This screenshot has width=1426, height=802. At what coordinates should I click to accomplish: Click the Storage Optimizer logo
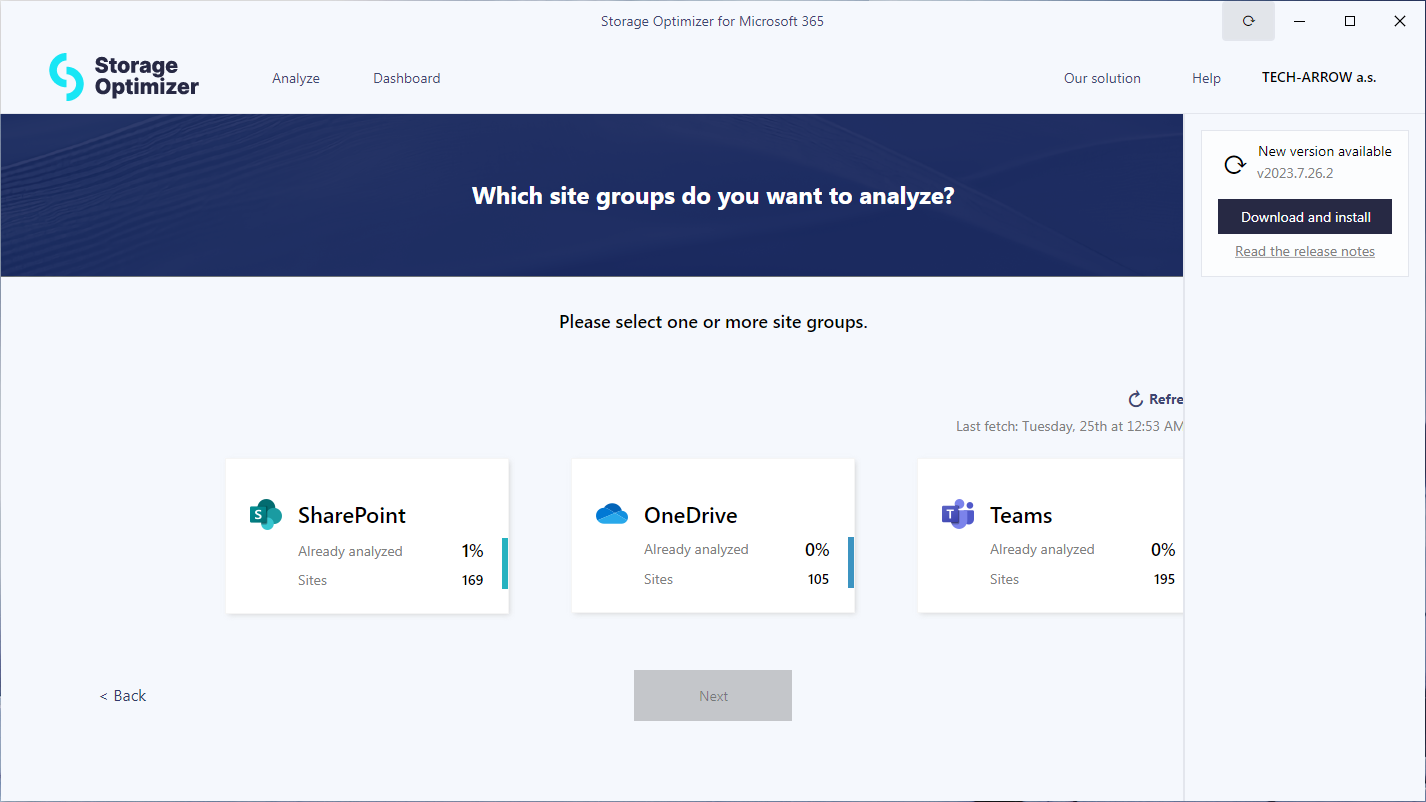124,77
